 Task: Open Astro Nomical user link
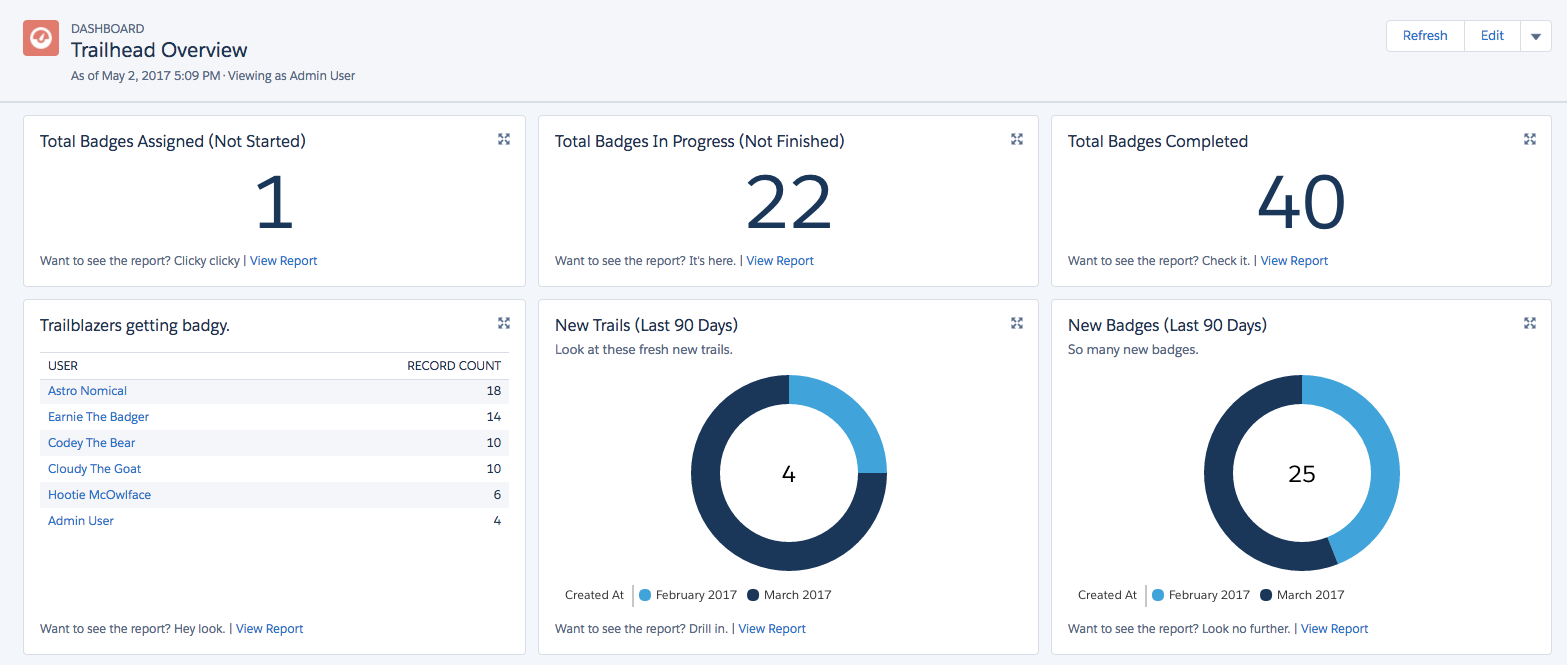click(x=87, y=391)
